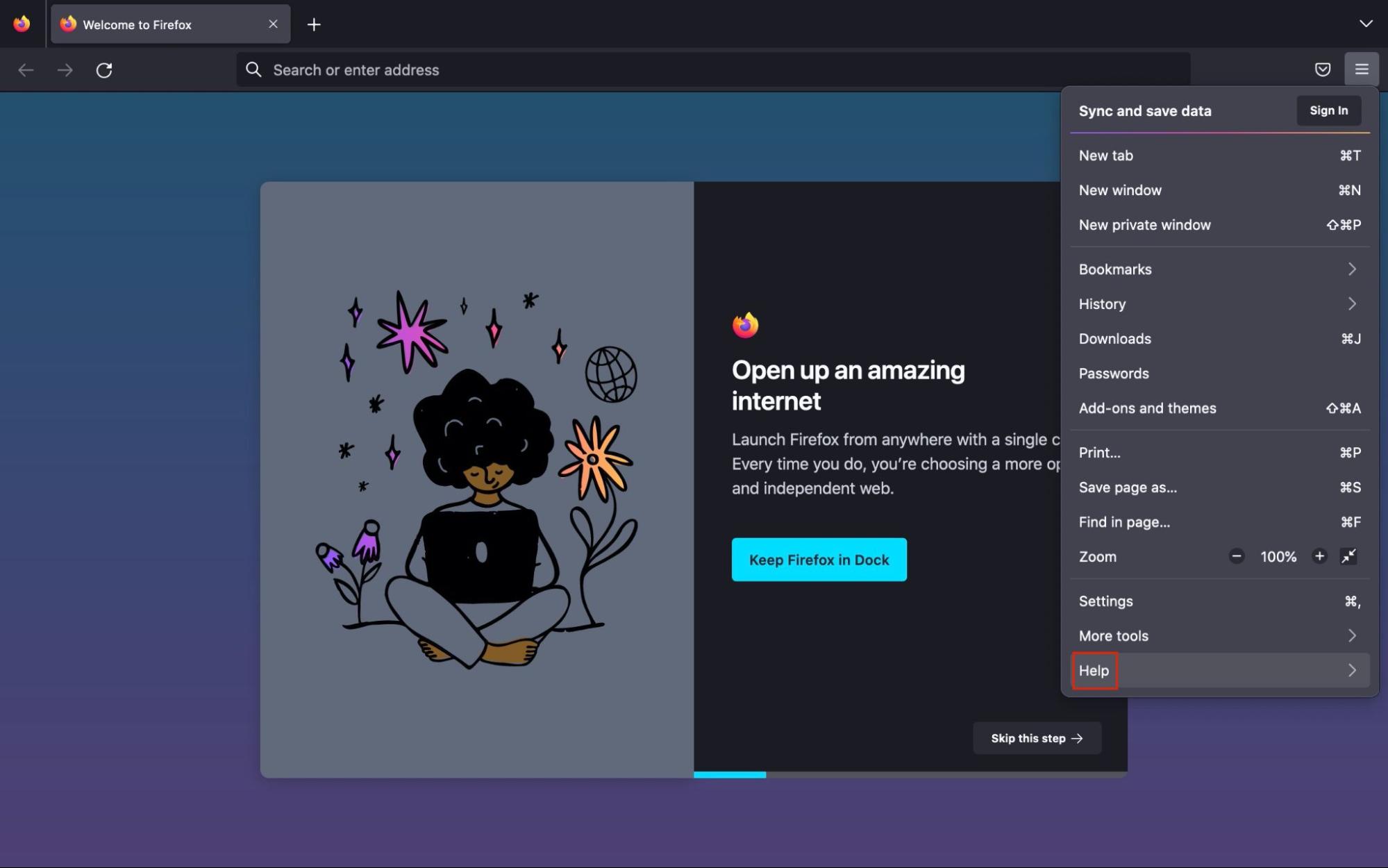
Task: Close the hamburger application menu button
Action: click(x=1361, y=69)
